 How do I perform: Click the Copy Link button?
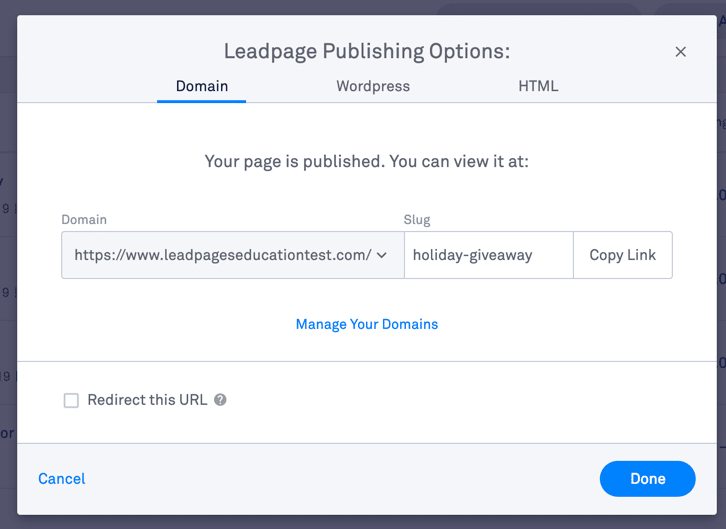click(x=623, y=255)
